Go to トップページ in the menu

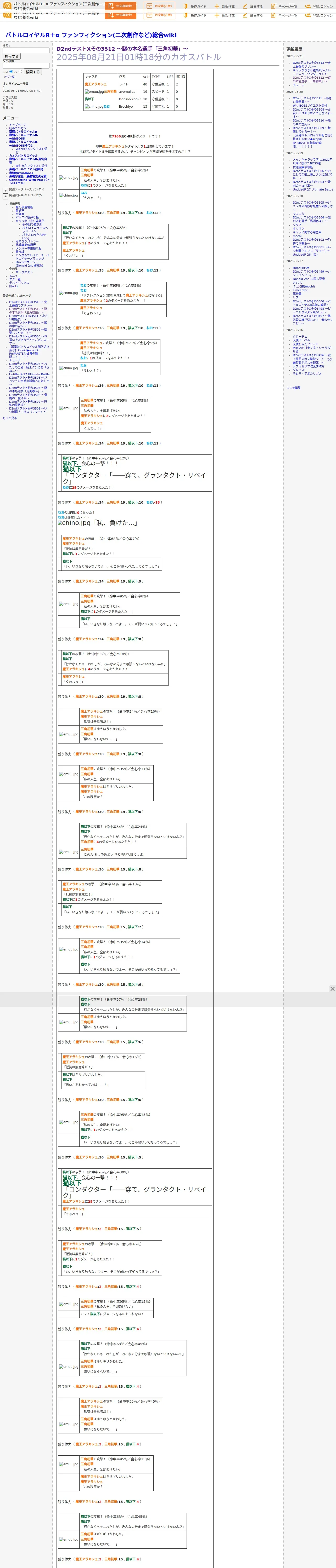point(18,125)
